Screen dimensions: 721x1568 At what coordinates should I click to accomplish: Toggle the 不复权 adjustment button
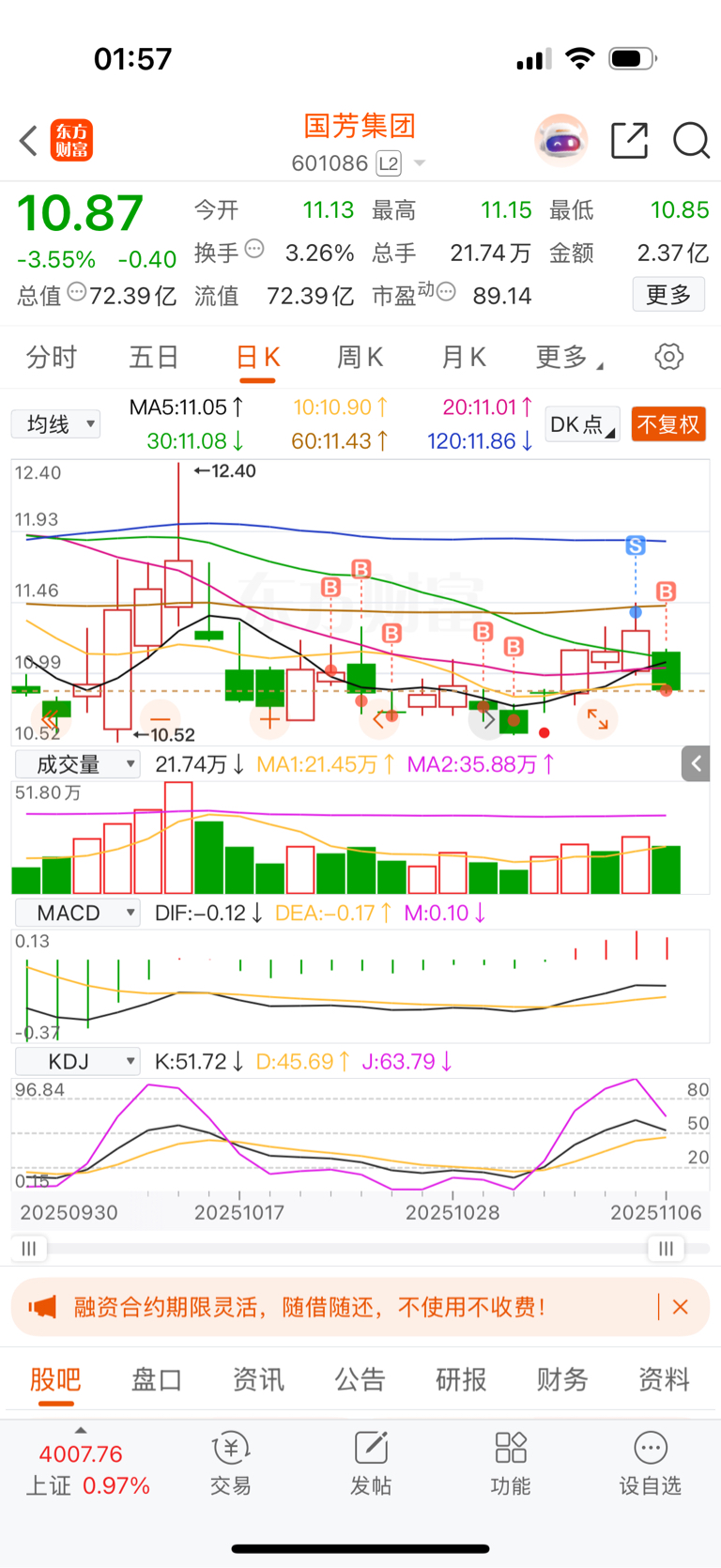pos(668,424)
